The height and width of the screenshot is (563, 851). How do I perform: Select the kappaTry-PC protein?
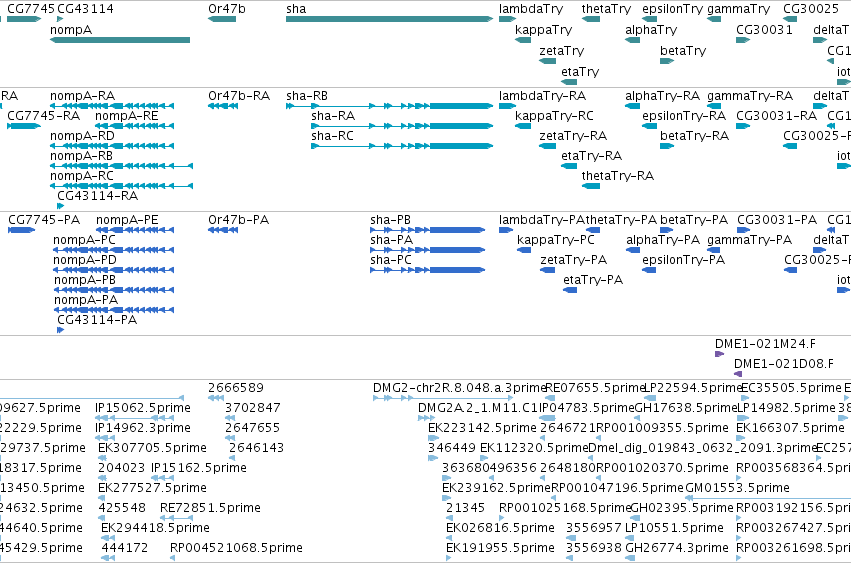524,250
